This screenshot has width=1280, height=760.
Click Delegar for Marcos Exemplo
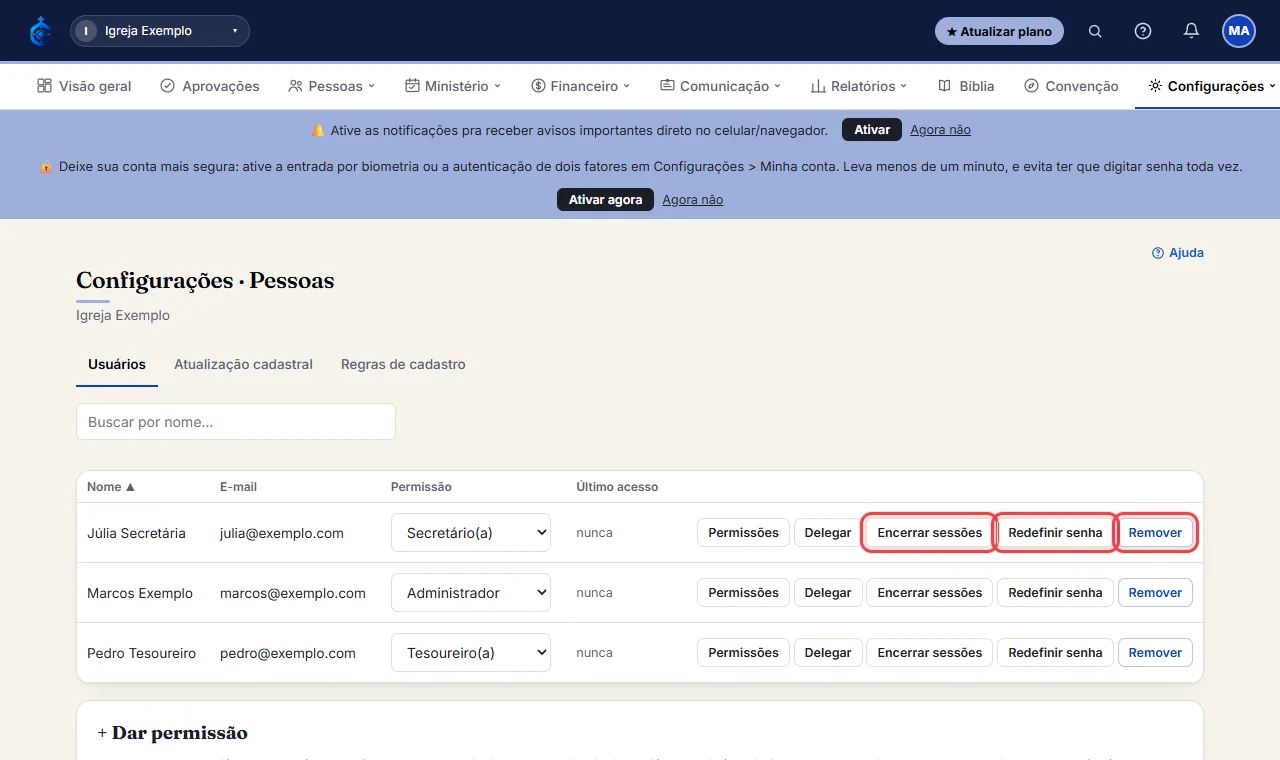tap(828, 593)
